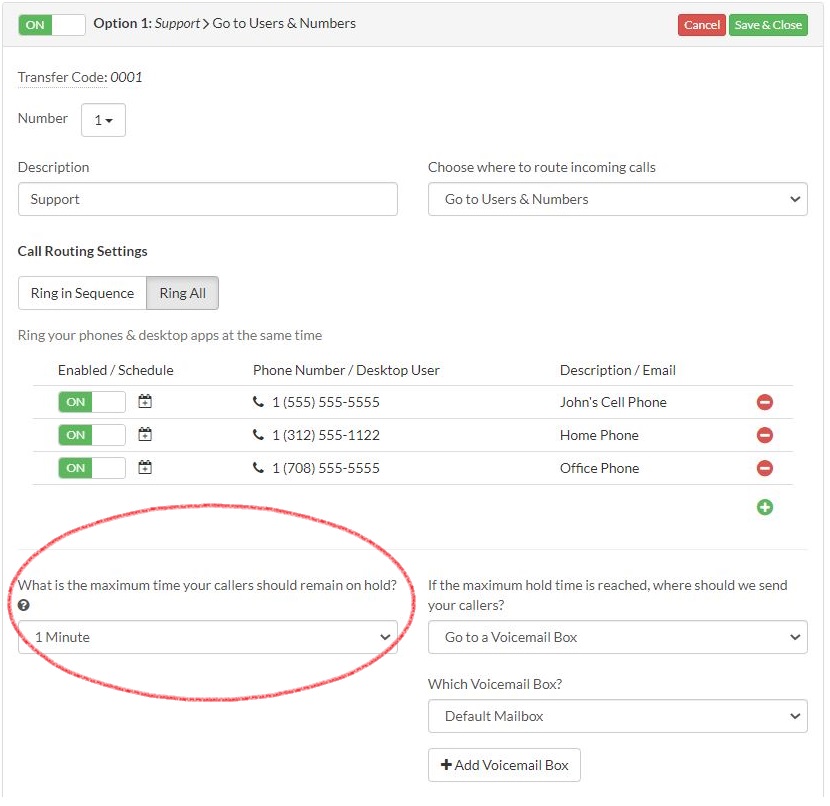Expand the Default Mailbox dropdown
This screenshot has width=830, height=806.
[617, 716]
